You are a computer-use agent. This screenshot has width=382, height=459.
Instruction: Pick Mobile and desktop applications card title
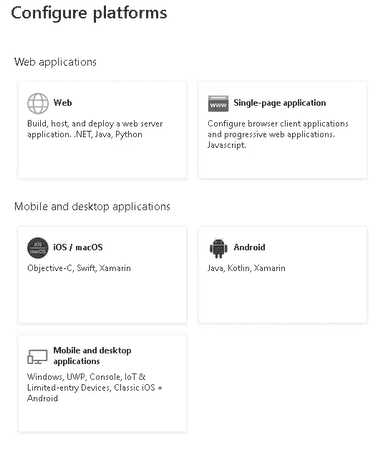92,356
